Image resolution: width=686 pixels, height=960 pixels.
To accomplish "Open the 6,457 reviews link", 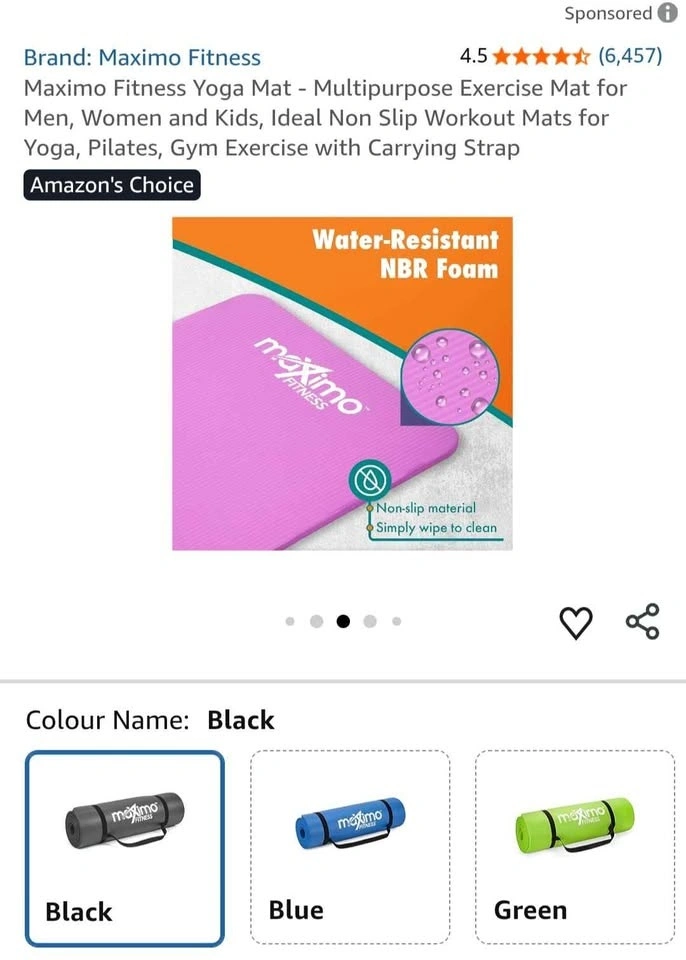I will (630, 56).
